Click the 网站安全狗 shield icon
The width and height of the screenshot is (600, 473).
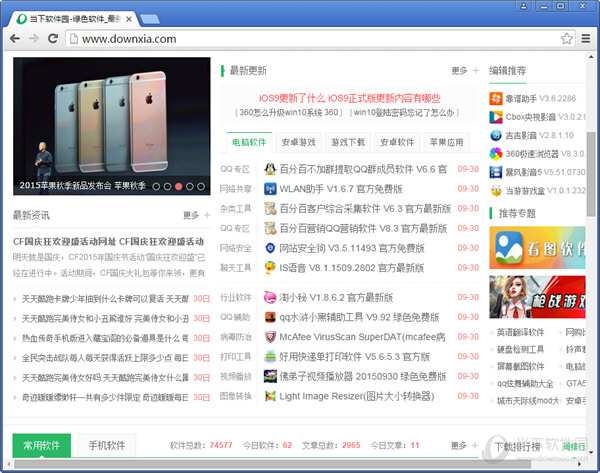click(270, 248)
